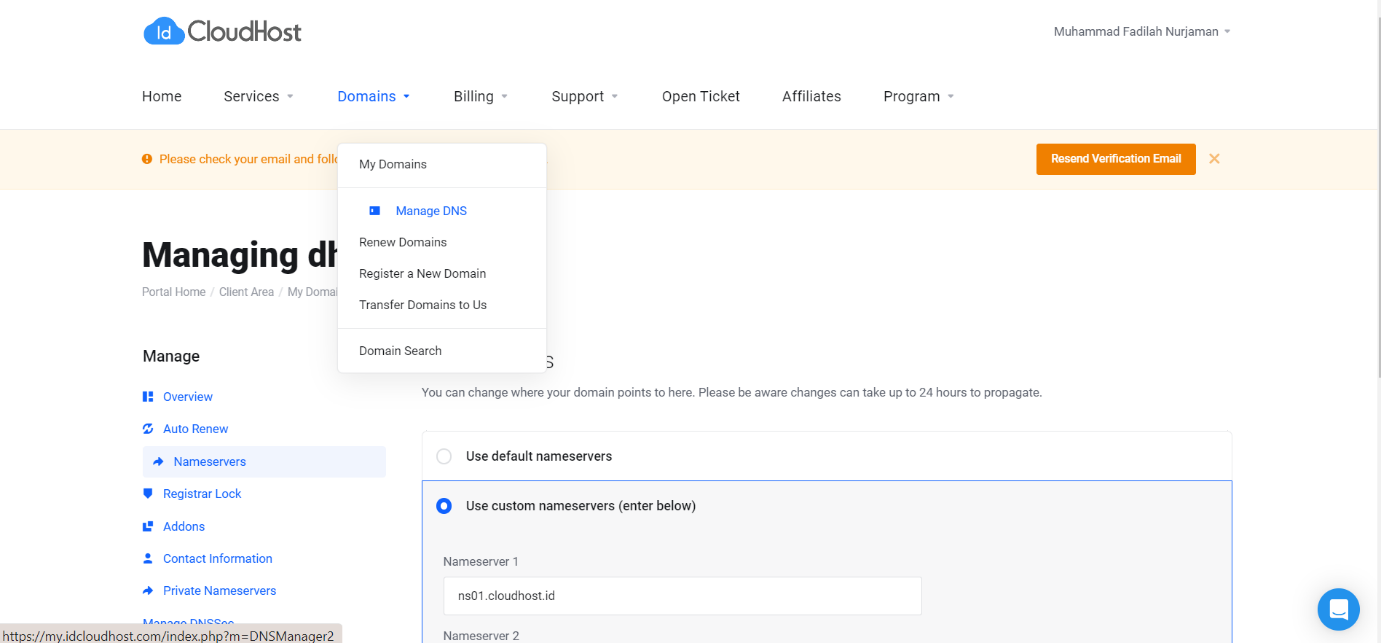Open the Registrar Lock sidebar link
This screenshot has width=1381, height=643.
[x=202, y=494]
